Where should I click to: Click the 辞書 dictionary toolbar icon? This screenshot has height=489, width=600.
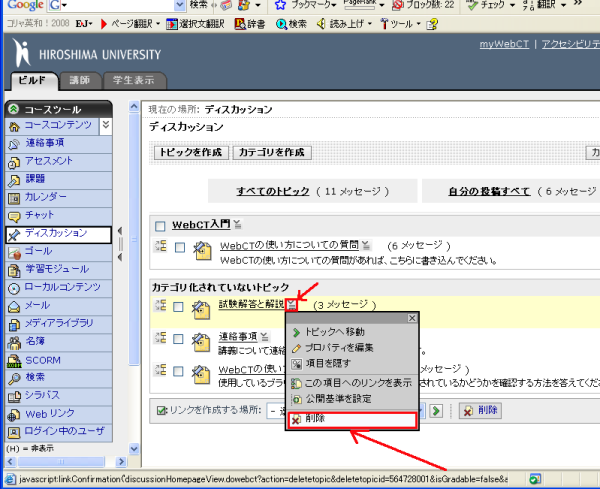coord(240,24)
